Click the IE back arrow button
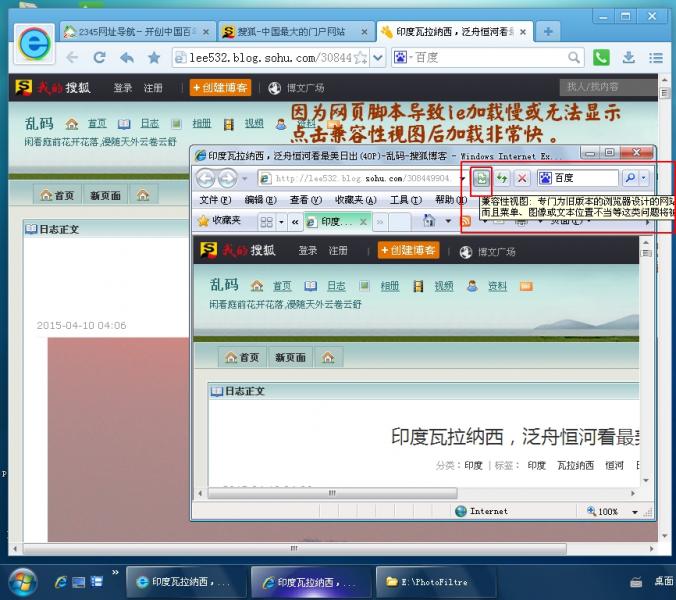The width and height of the screenshot is (676, 600). (x=206, y=178)
